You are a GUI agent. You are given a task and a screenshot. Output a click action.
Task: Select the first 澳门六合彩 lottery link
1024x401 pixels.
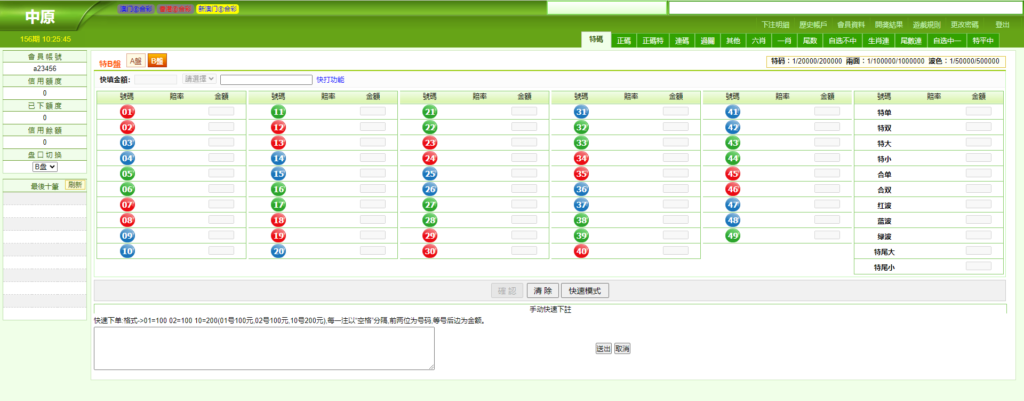[x=136, y=9]
